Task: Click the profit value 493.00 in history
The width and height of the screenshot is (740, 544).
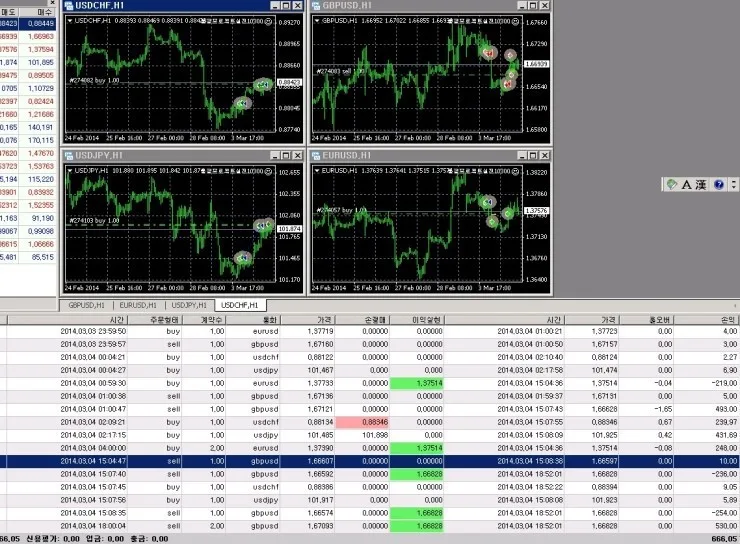Action: click(x=726, y=409)
